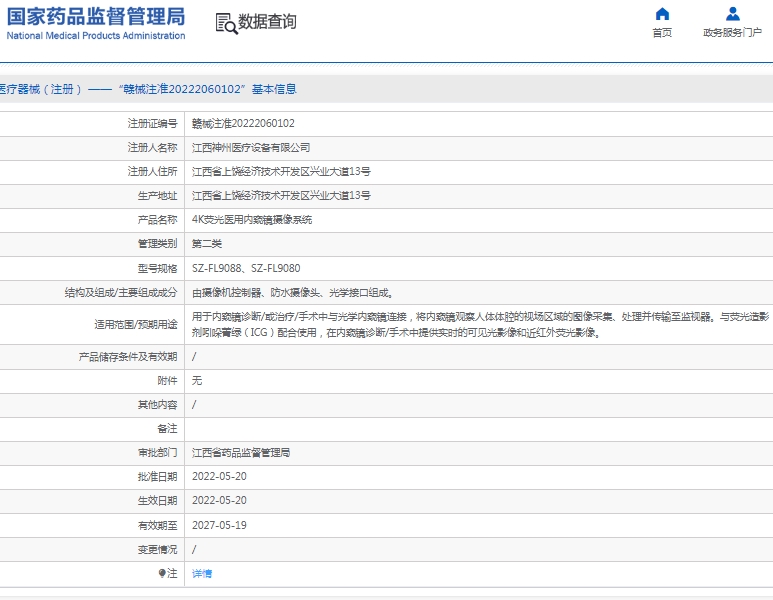
Task: Select approval department 江西省药品监督管理局
Action: [x=241, y=453]
